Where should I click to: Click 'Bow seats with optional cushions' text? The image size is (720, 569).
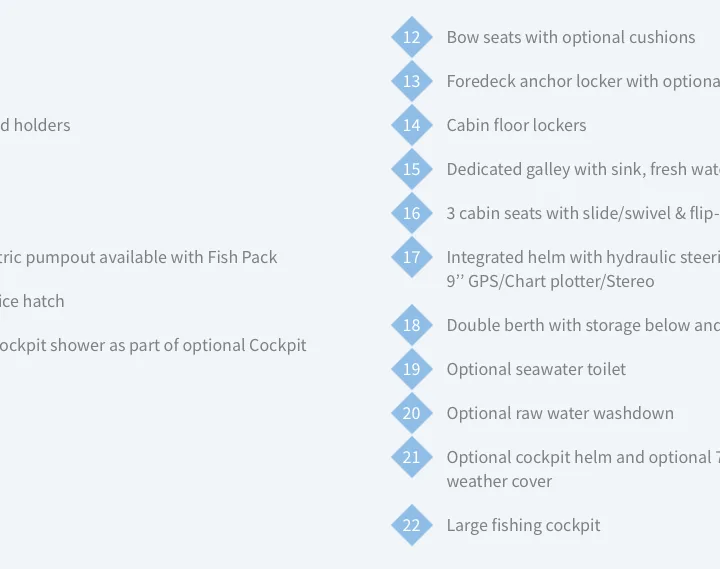pos(571,37)
